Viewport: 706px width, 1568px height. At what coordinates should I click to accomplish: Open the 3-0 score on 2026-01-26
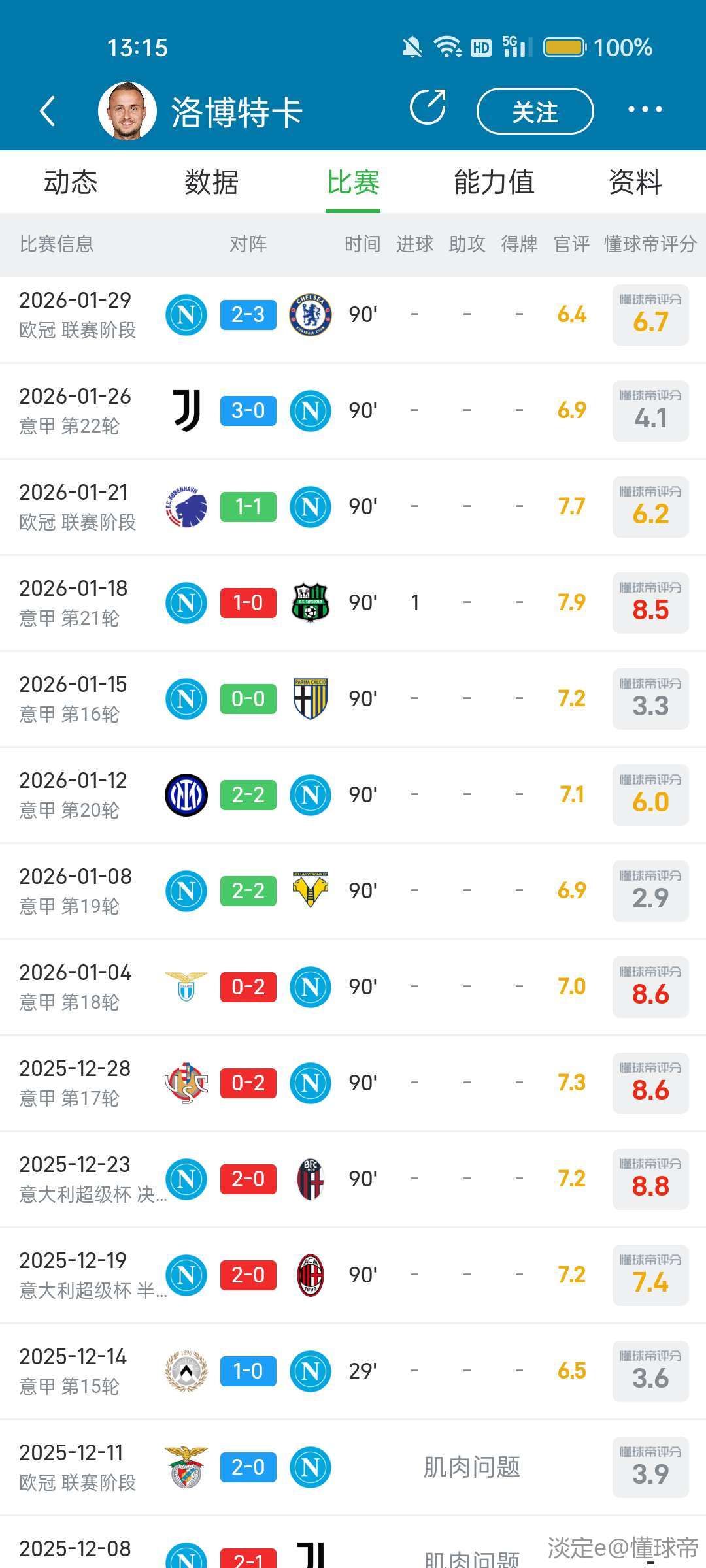248,411
